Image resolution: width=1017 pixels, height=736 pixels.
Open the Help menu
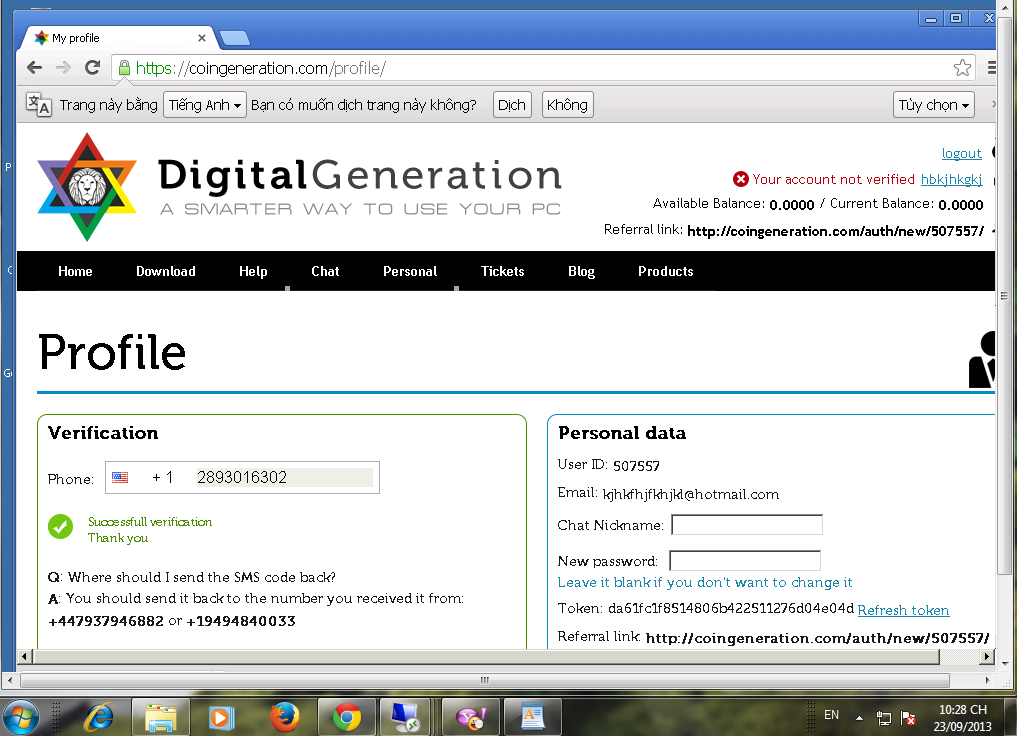coord(253,271)
